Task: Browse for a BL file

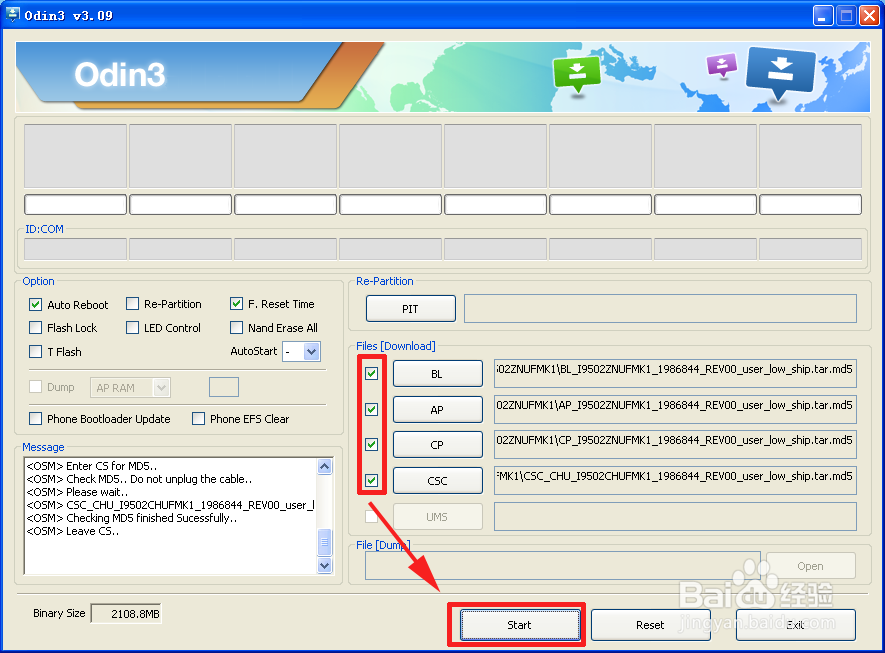Action: pyautogui.click(x=438, y=374)
